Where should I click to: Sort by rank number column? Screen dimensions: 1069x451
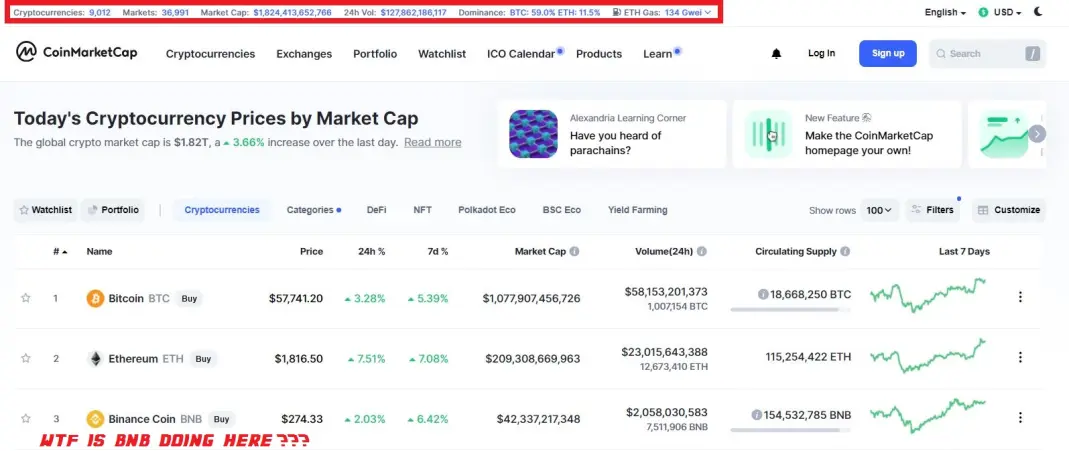click(x=60, y=251)
